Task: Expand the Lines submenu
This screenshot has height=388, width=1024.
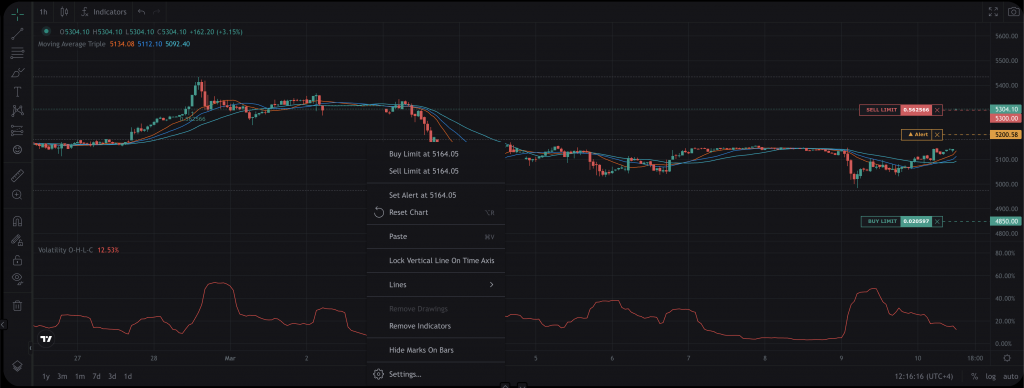Action: pyautogui.click(x=436, y=285)
